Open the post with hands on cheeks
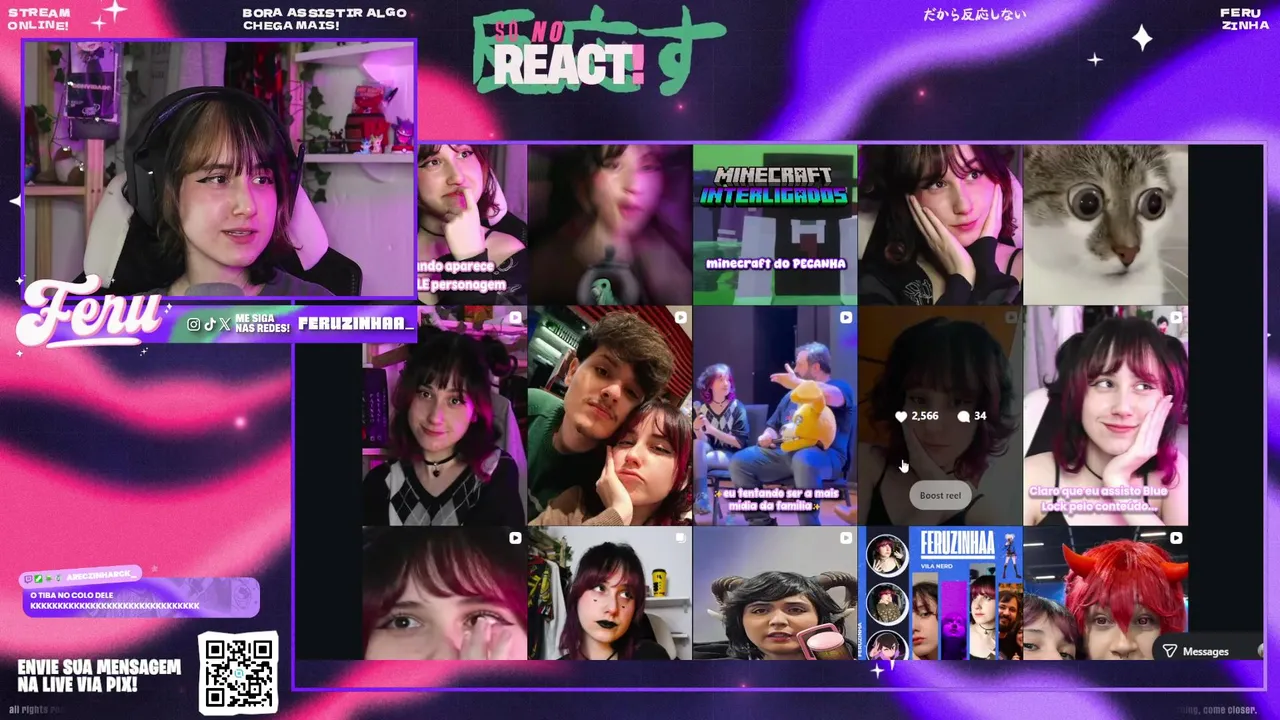Screen dimensions: 1280x720 (940, 224)
